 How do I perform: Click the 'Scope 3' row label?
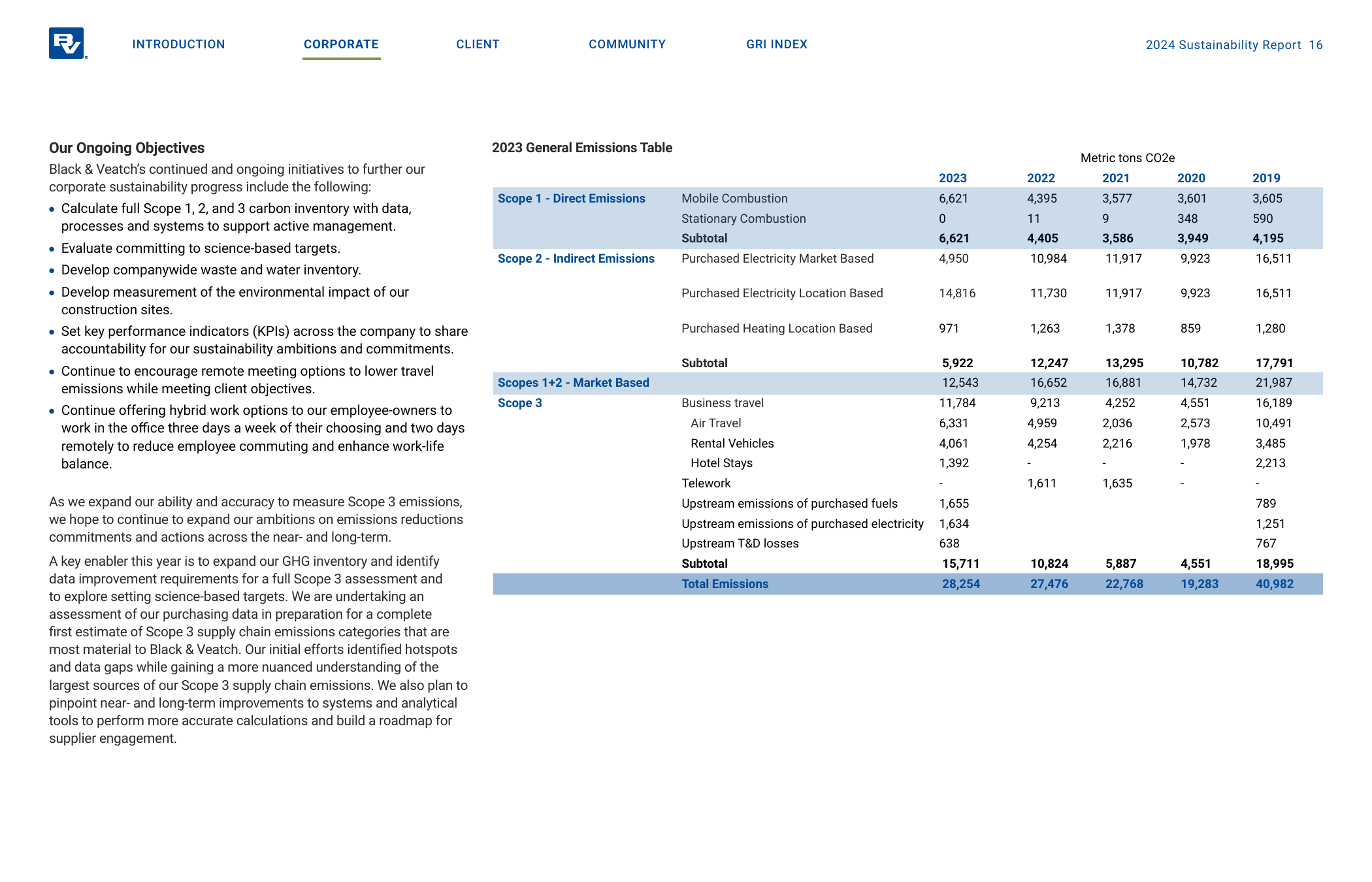(519, 403)
